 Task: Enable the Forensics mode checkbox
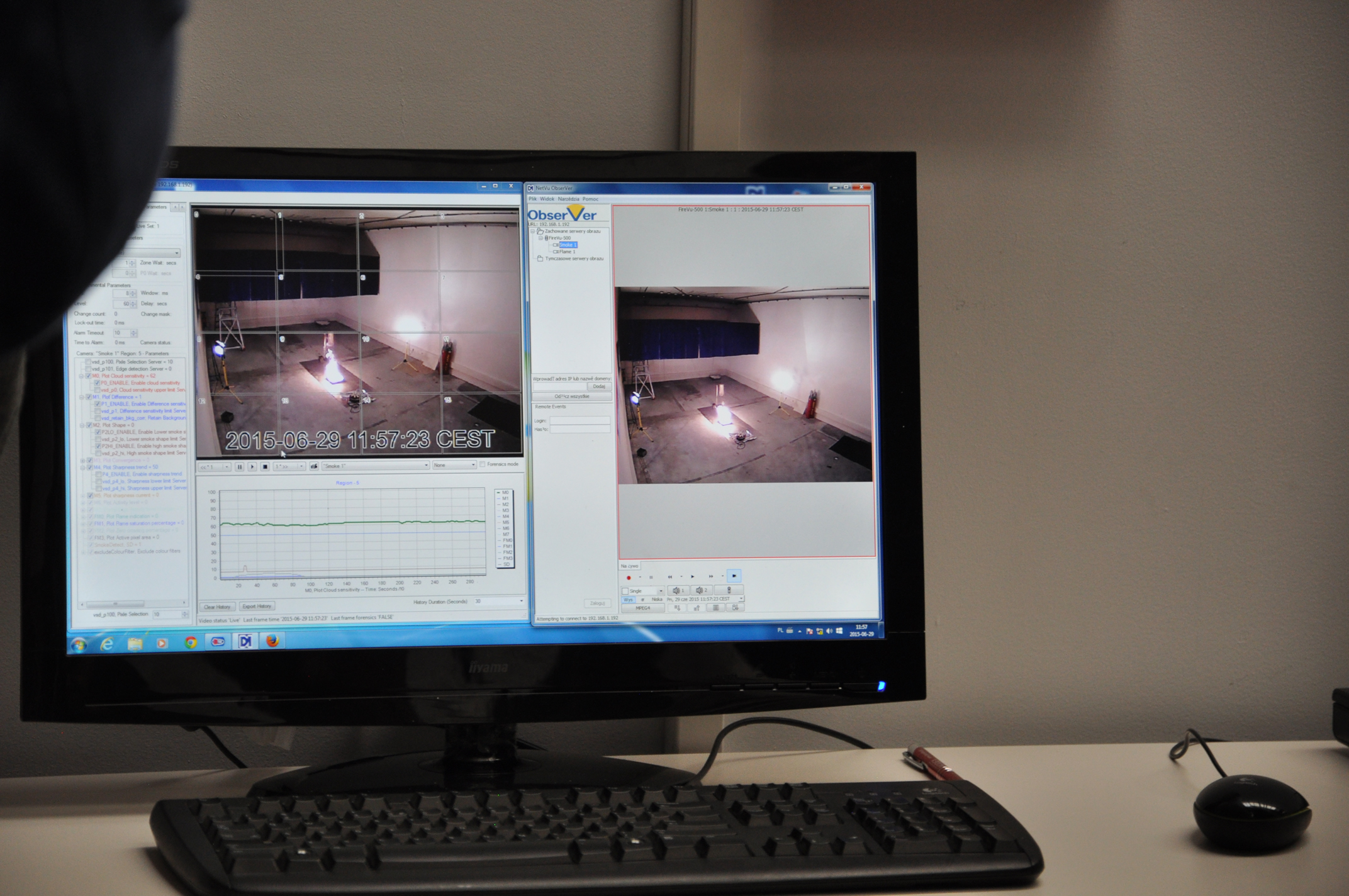click(x=482, y=464)
